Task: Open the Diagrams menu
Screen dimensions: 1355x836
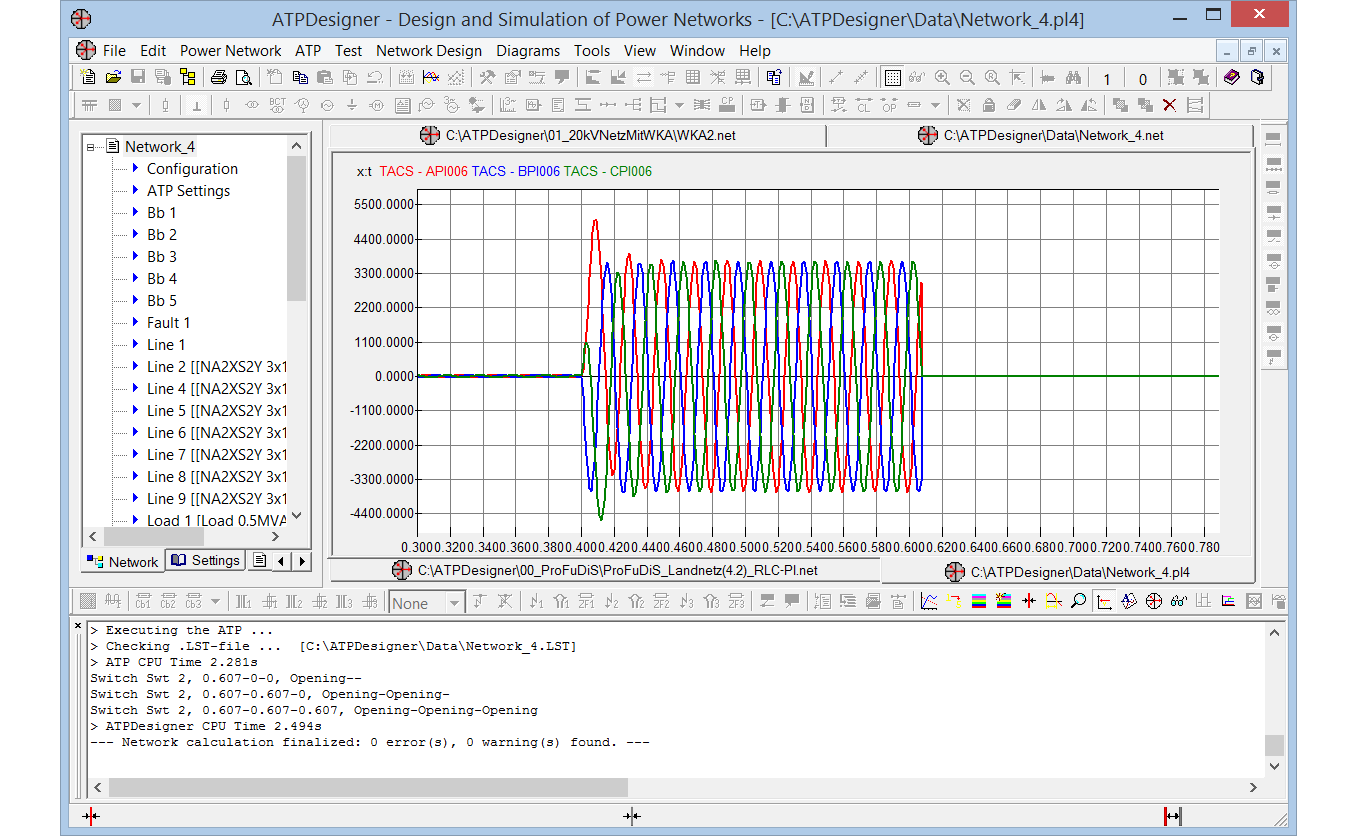Action: 528,51
